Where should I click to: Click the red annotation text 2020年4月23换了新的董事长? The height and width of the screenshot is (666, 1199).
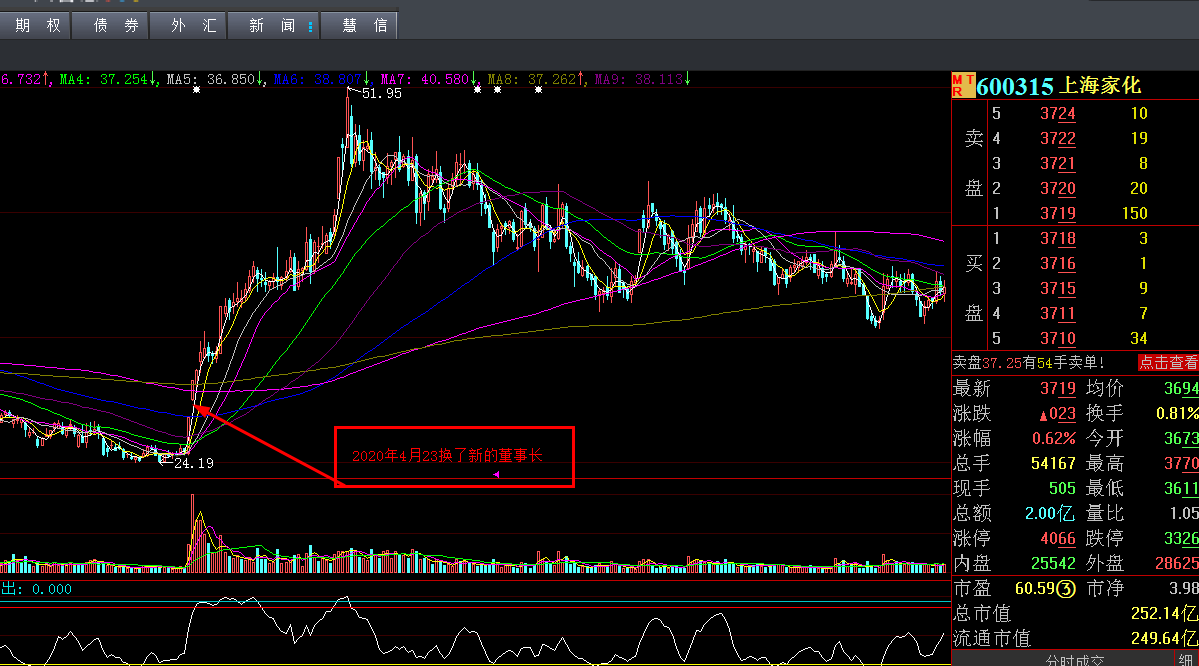(x=447, y=456)
